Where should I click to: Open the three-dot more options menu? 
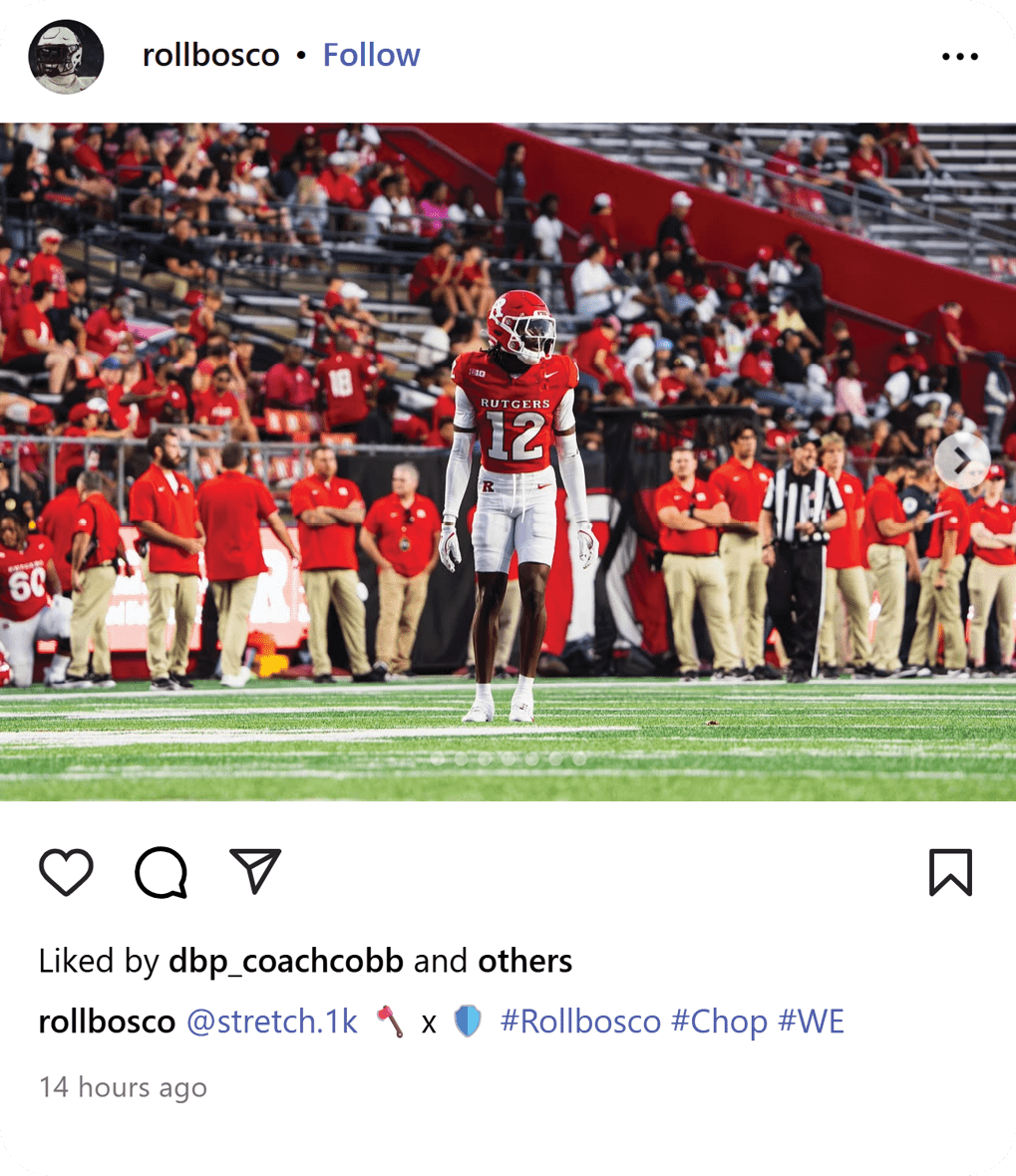[960, 56]
